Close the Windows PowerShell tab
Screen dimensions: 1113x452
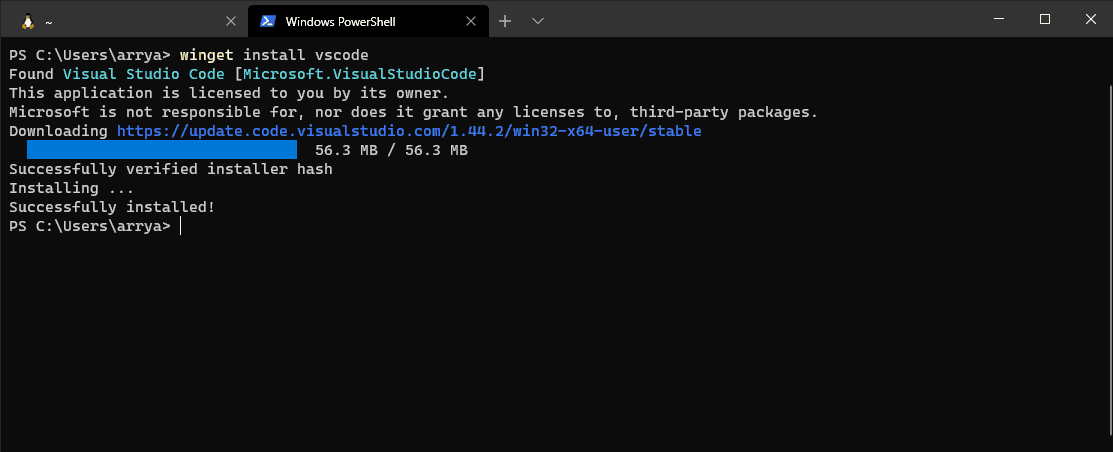(x=472, y=20)
